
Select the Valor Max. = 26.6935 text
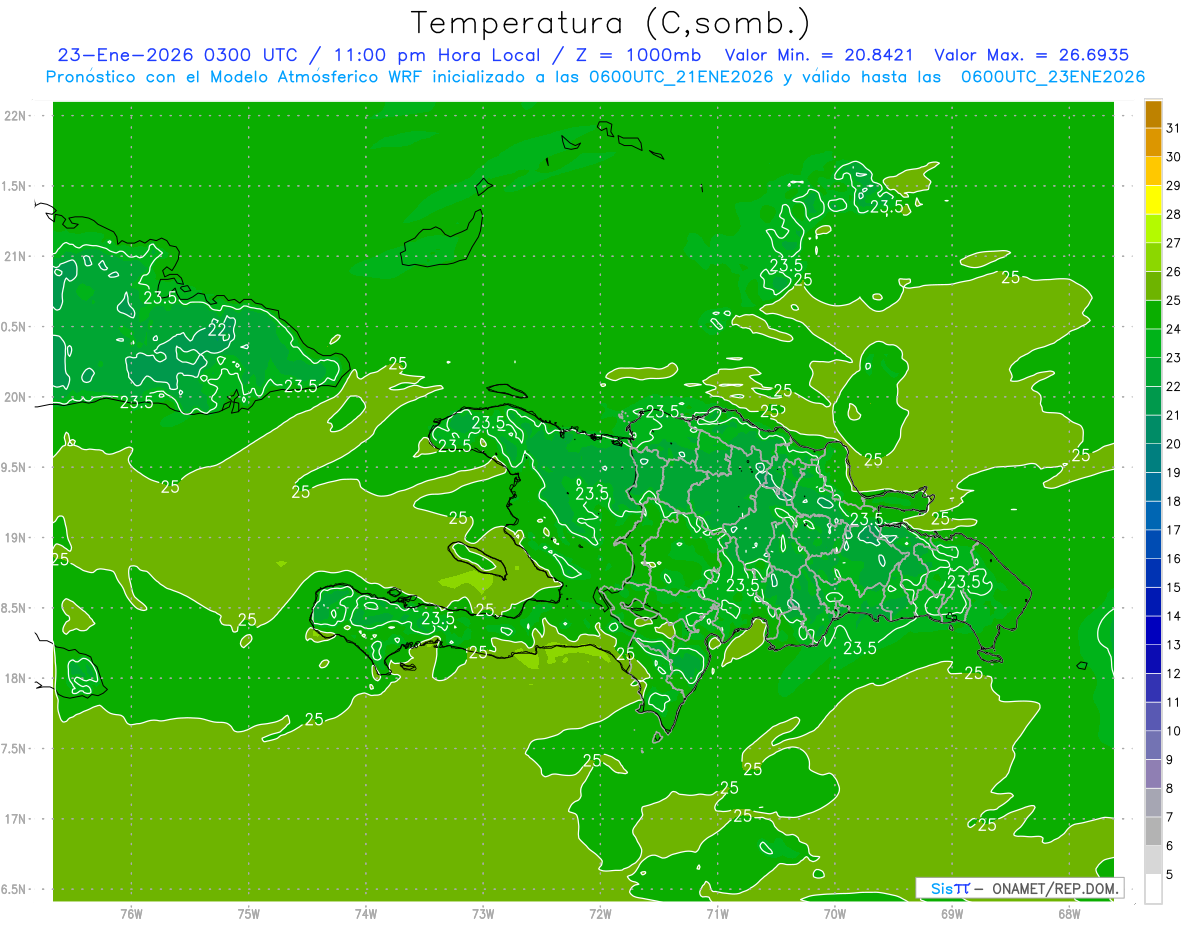(x=1032, y=55)
